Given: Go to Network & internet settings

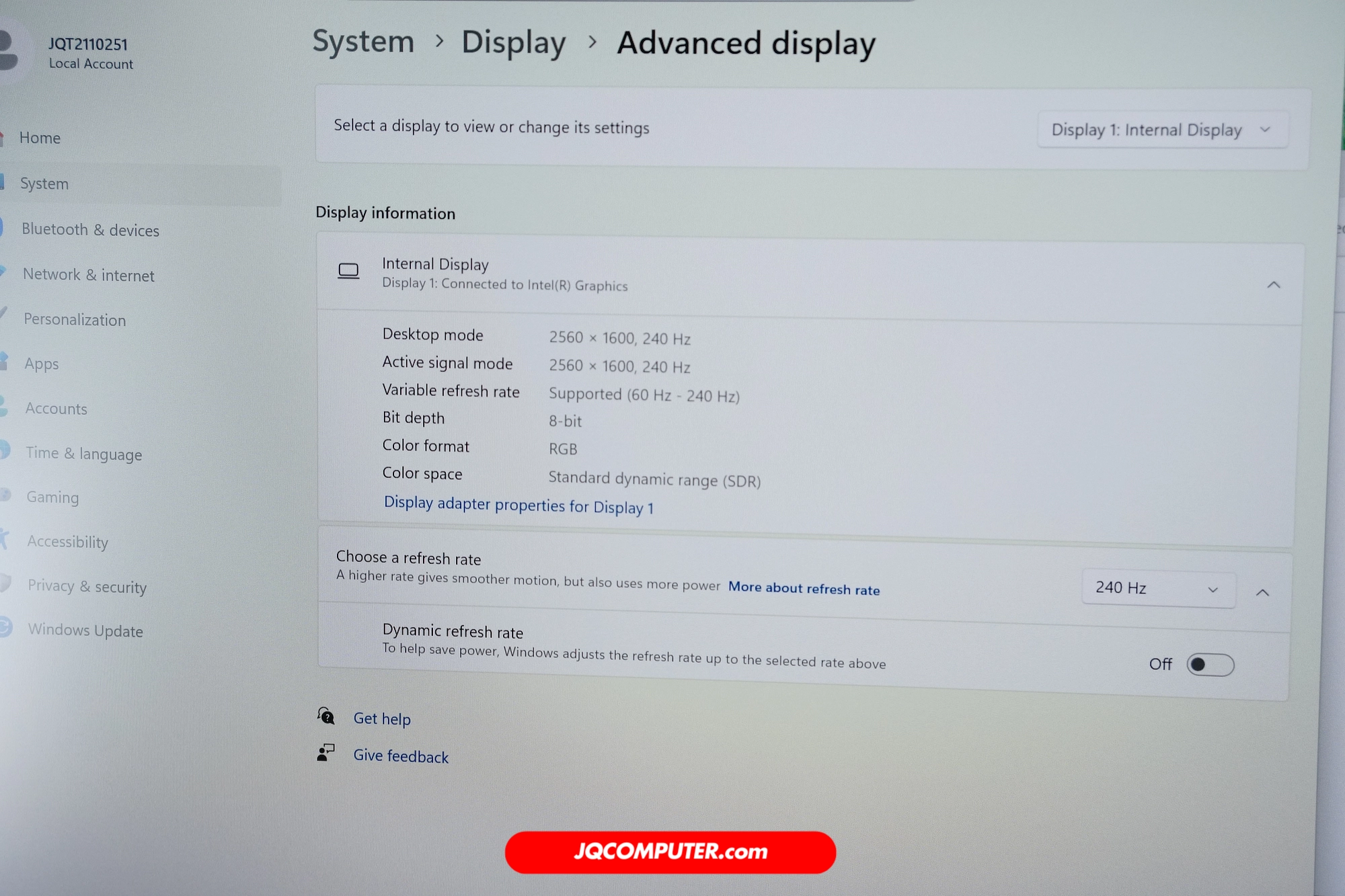Looking at the screenshot, I should click(x=89, y=275).
